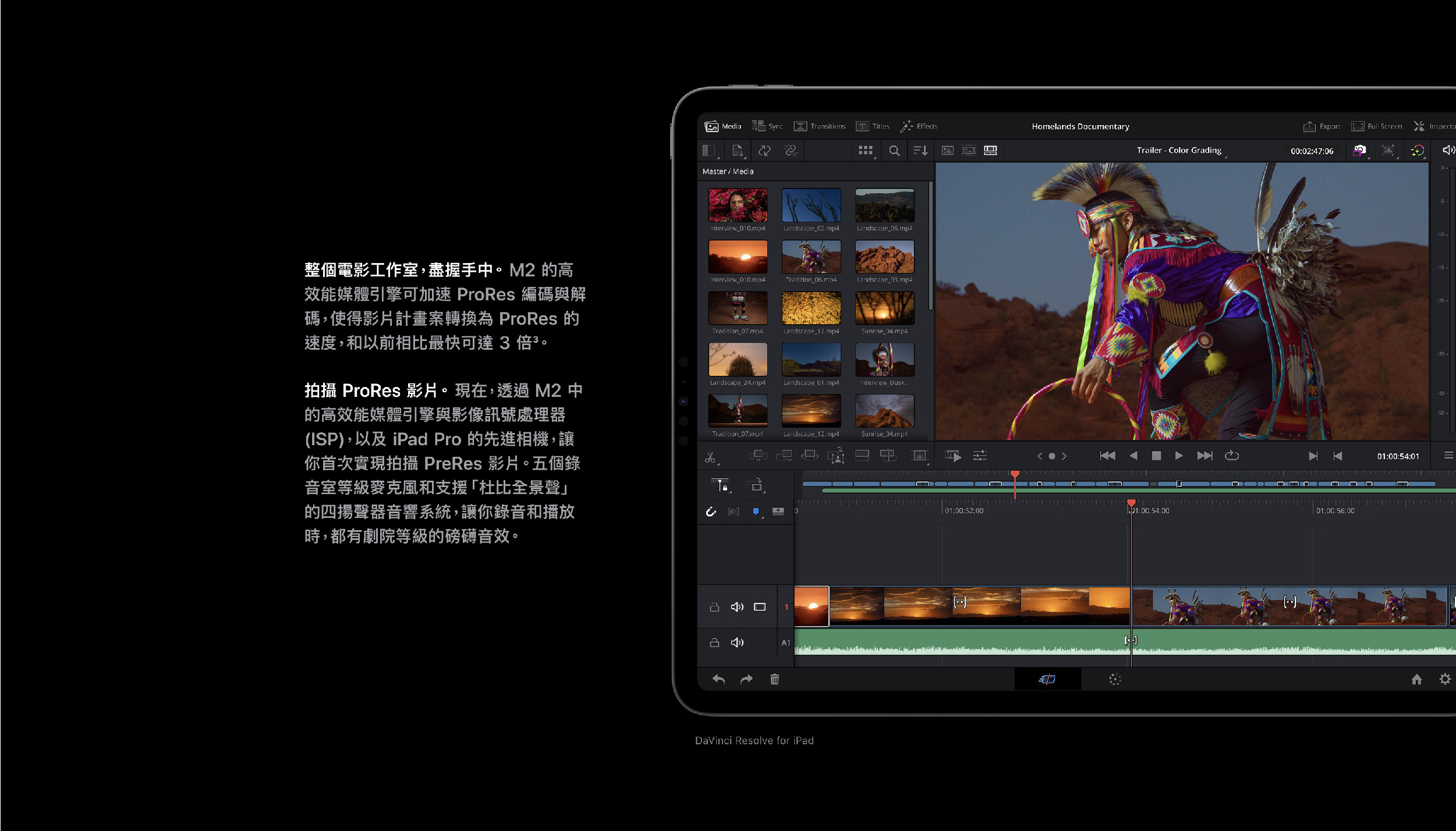Click the Place on Top icon
Screen dimensions: 1456x831
[862, 456]
